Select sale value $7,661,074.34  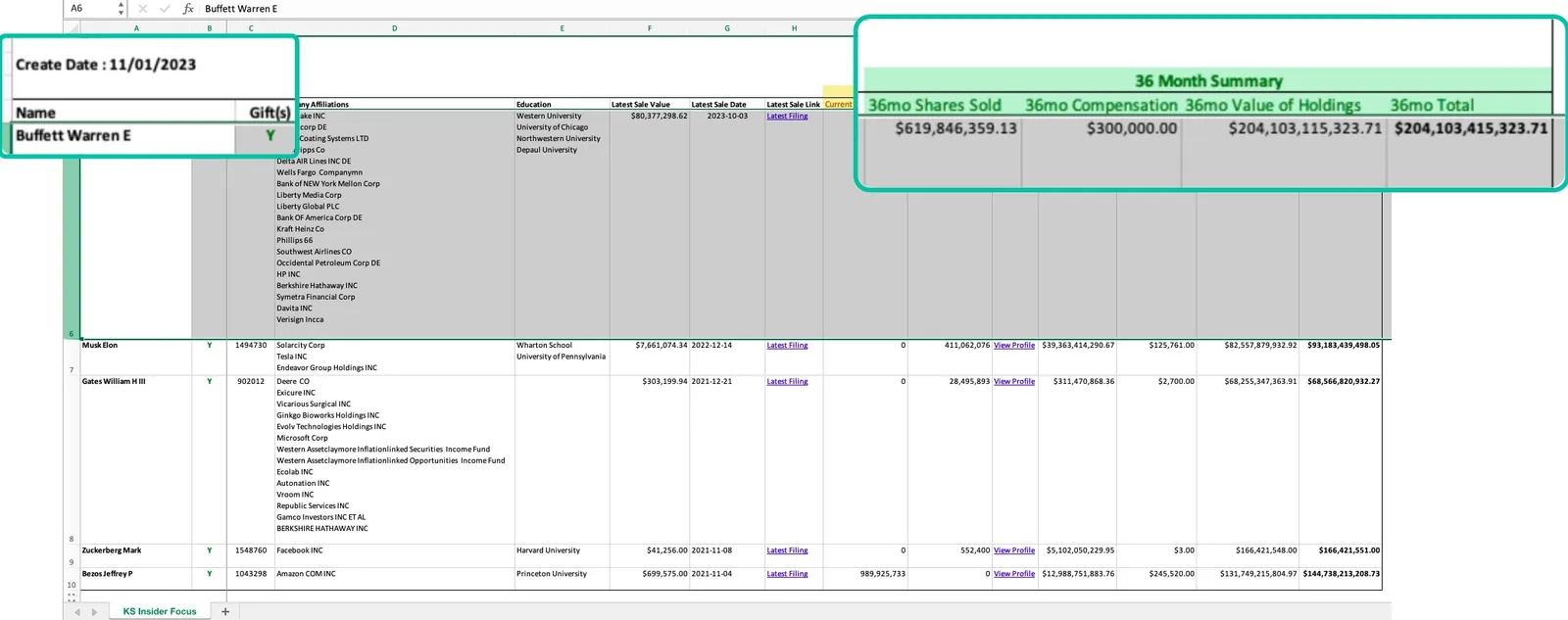649,358
